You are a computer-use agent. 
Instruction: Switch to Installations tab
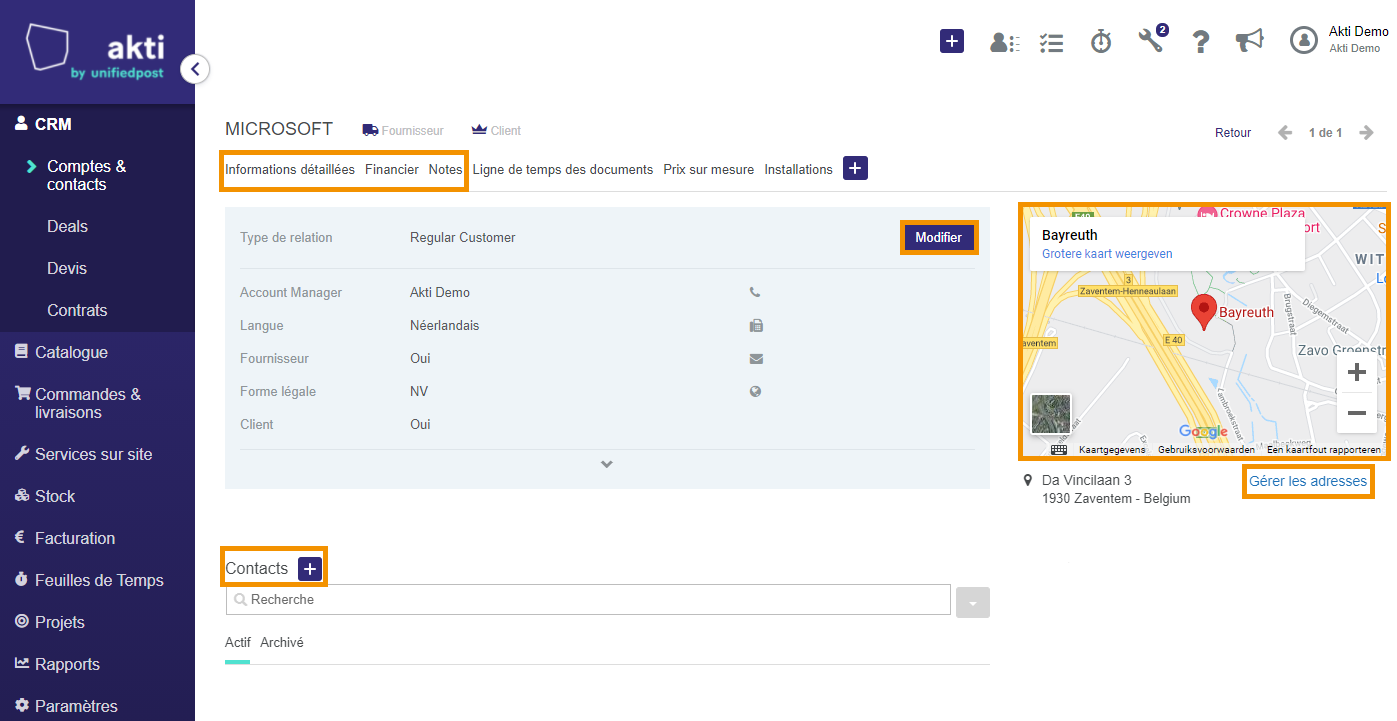(x=799, y=169)
